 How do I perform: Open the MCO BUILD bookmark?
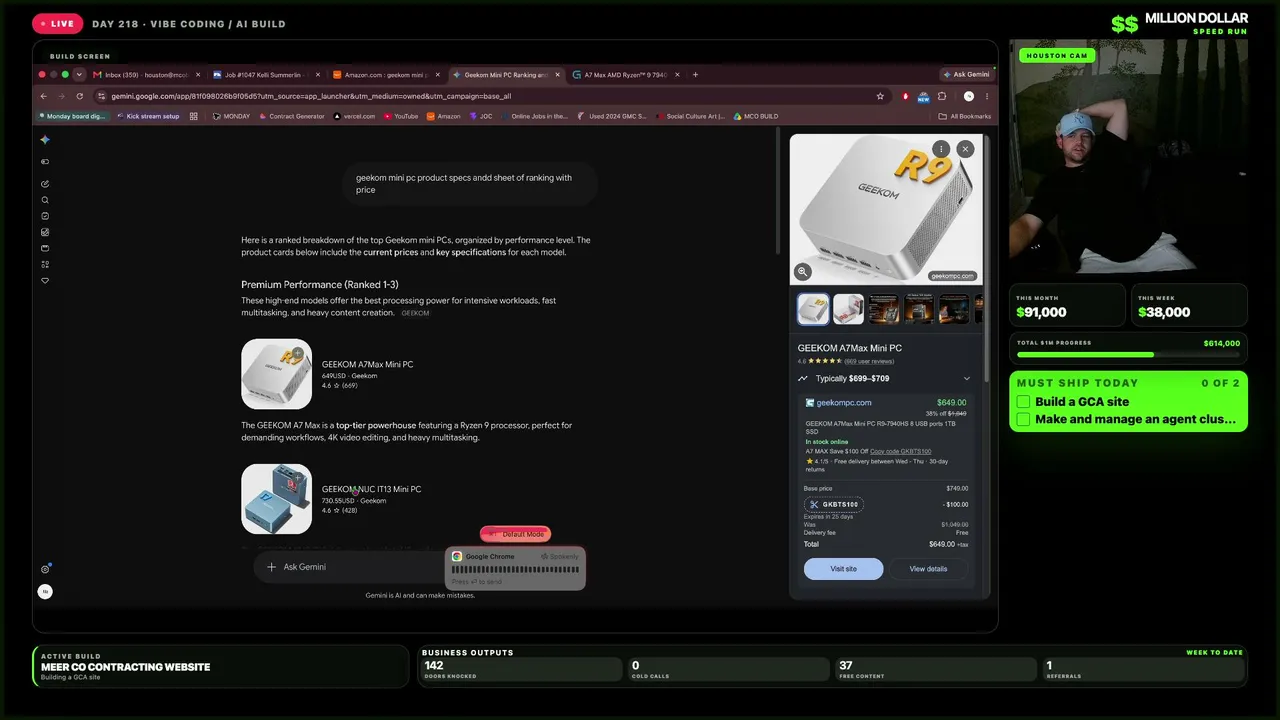[756, 116]
